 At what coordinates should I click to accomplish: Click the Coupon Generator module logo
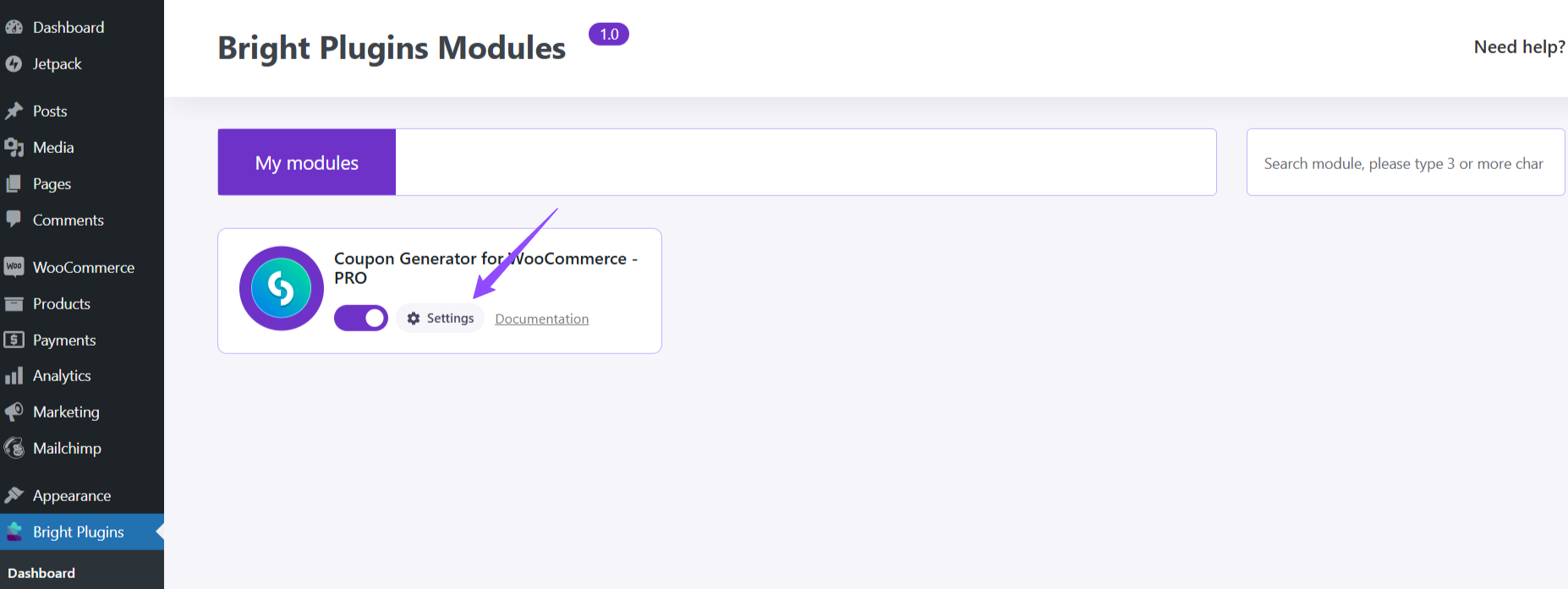pyautogui.click(x=282, y=288)
